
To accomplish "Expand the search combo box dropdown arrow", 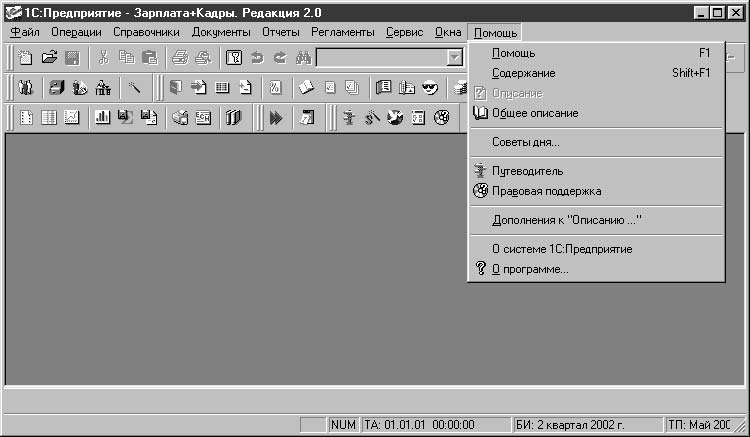I will tap(455, 58).
